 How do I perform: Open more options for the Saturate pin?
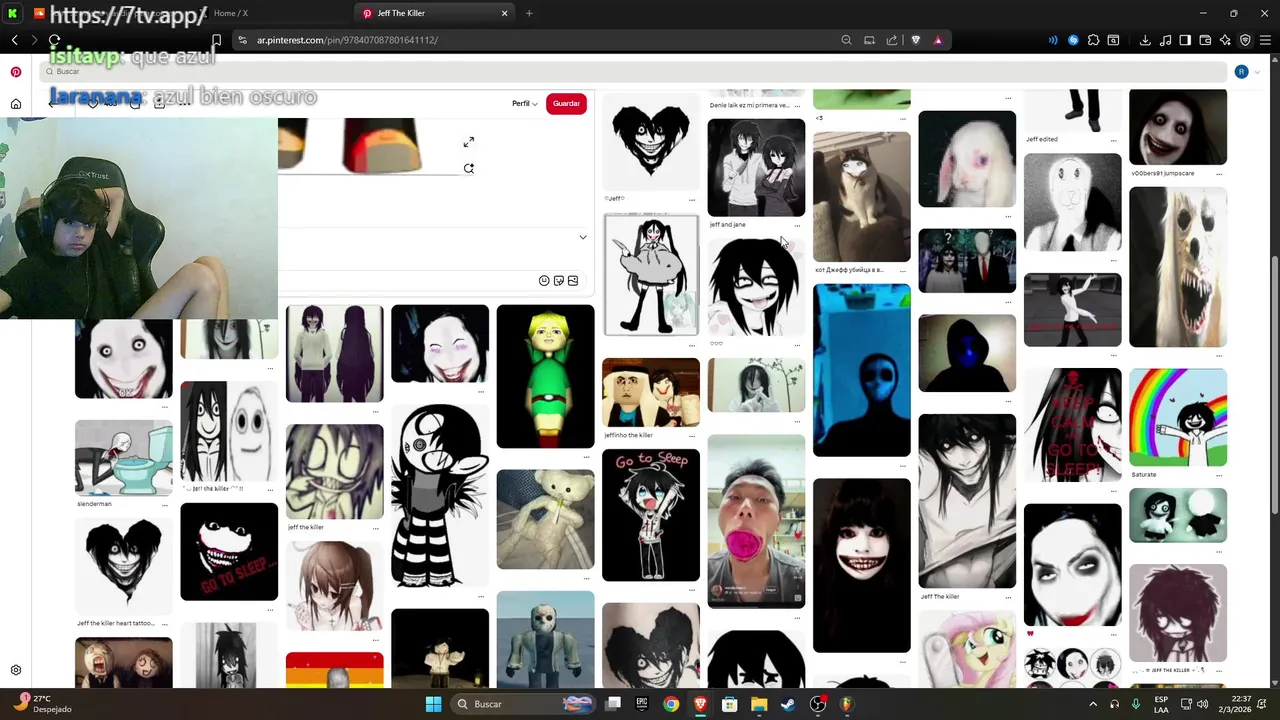(1219, 475)
